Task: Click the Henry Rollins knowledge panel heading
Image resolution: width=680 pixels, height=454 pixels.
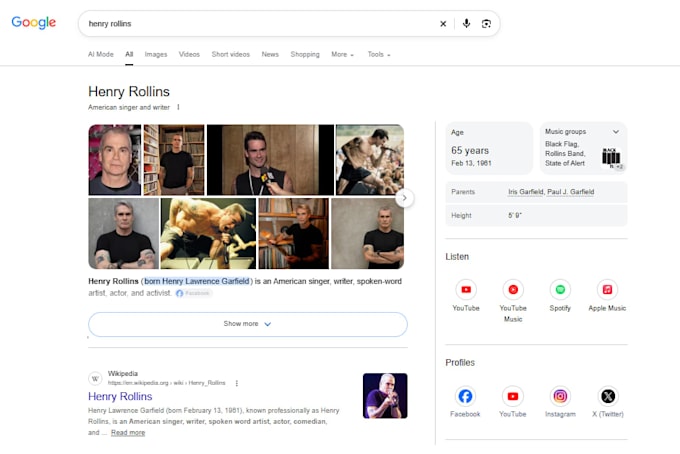Action: [129, 92]
